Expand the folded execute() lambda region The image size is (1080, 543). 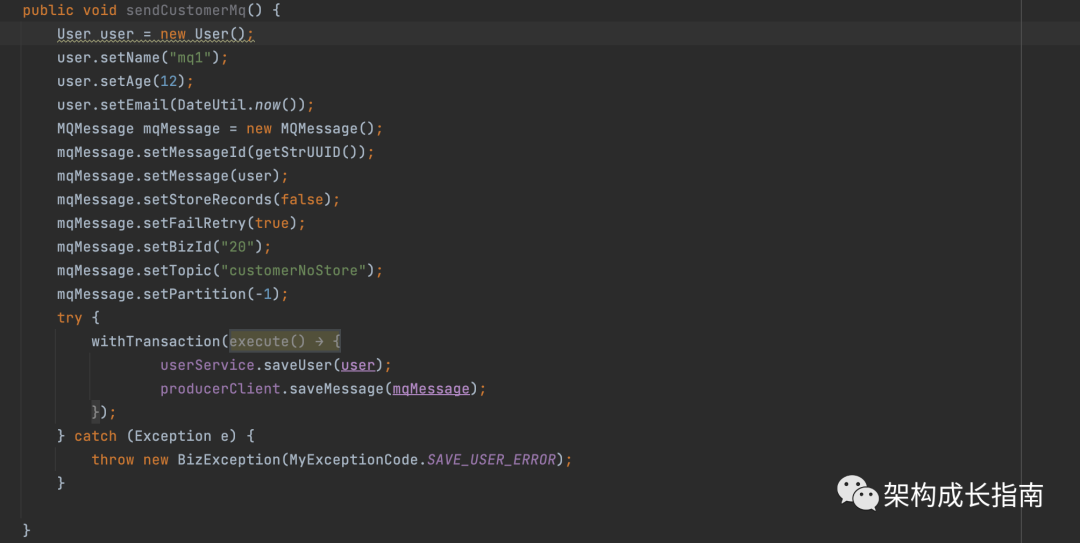(x=285, y=341)
